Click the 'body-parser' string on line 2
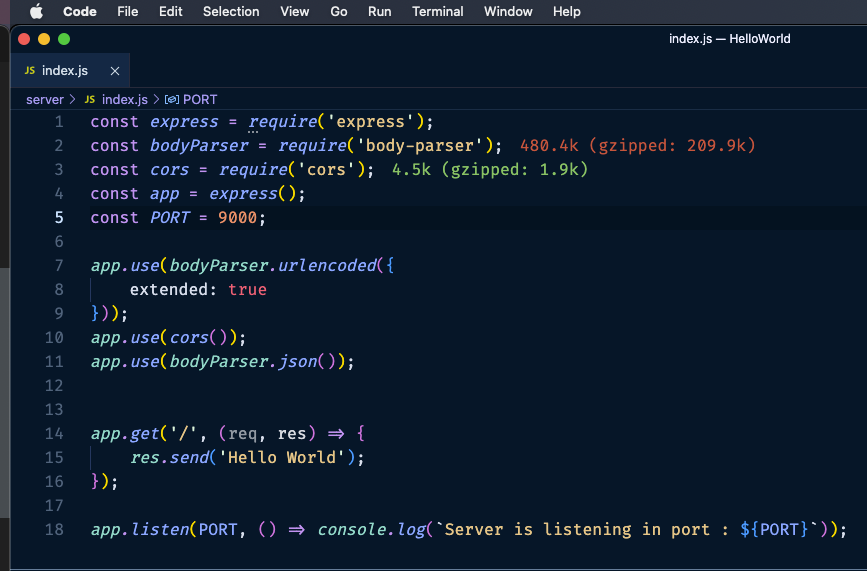The width and height of the screenshot is (867, 571). tap(420, 145)
